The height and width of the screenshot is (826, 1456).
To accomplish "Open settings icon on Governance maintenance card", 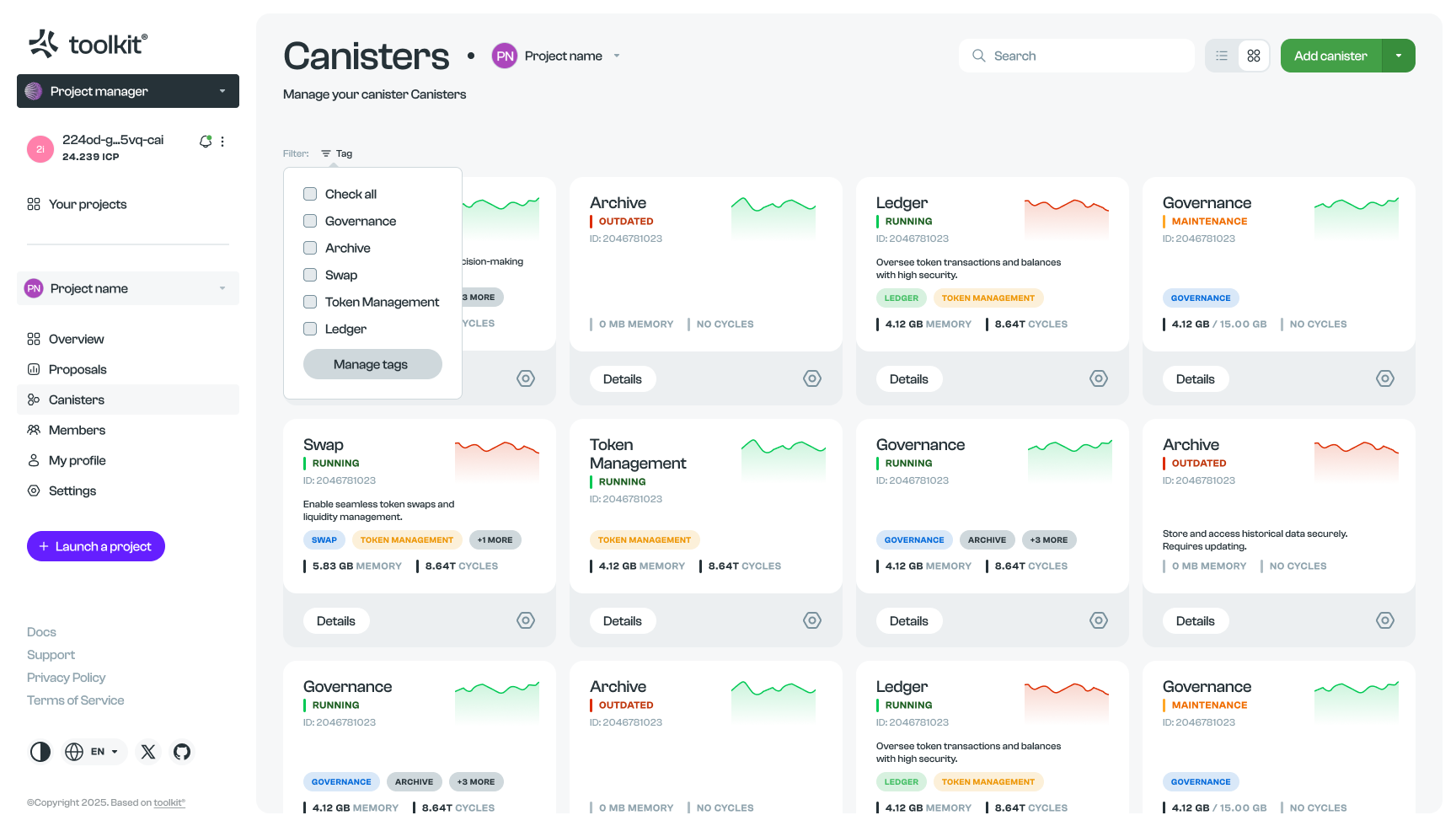I will coord(1385,378).
